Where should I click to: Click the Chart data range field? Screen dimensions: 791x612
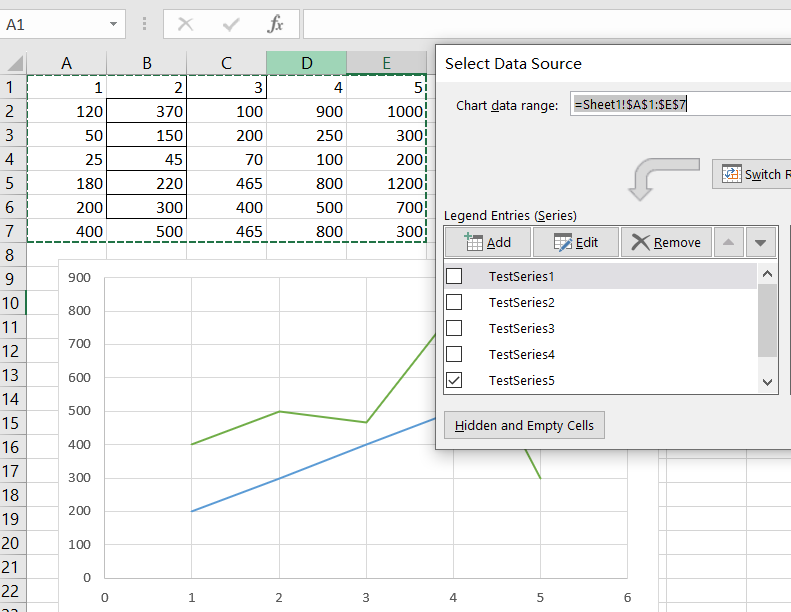coord(680,104)
